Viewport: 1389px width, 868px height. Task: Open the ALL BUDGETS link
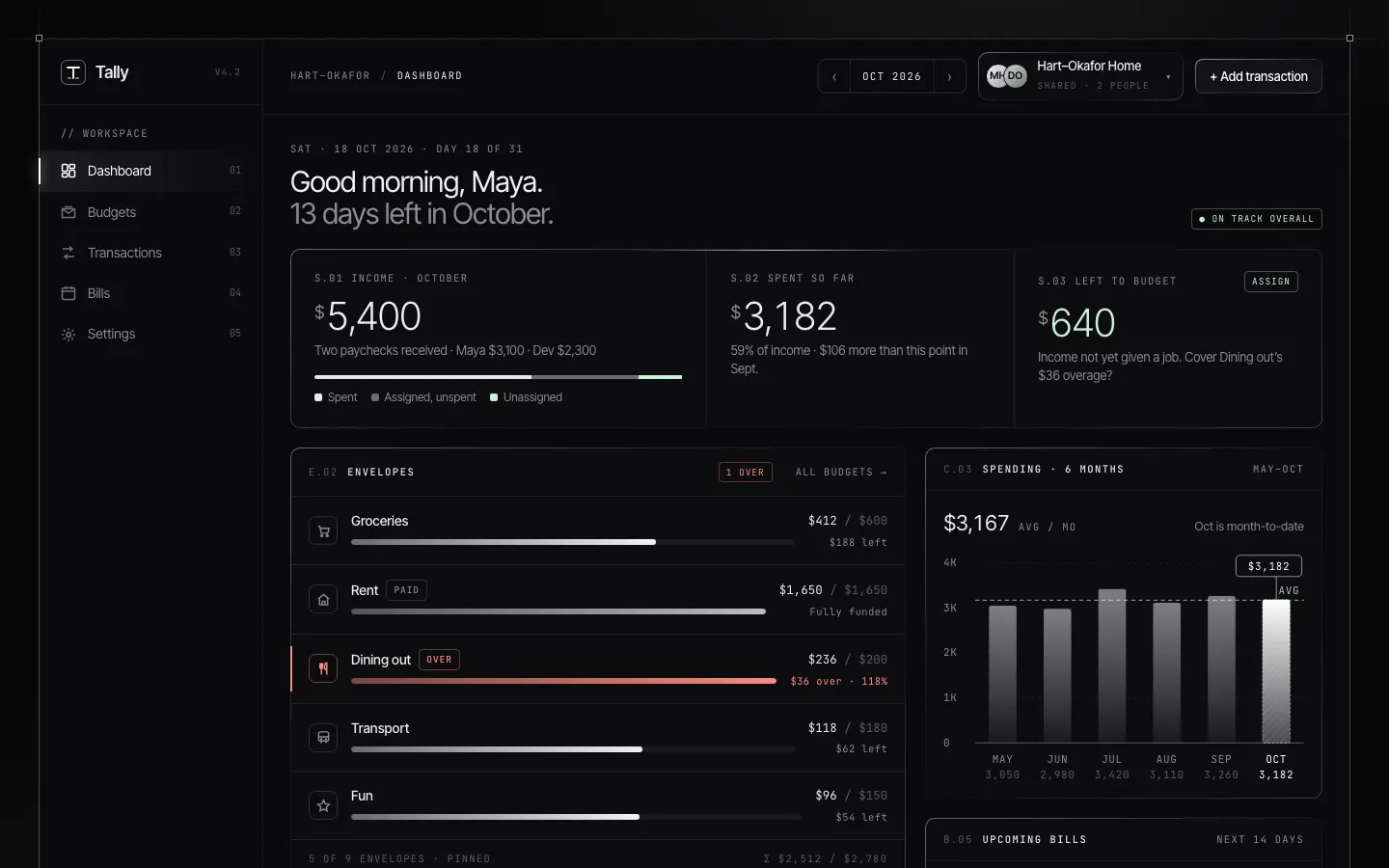841,473
